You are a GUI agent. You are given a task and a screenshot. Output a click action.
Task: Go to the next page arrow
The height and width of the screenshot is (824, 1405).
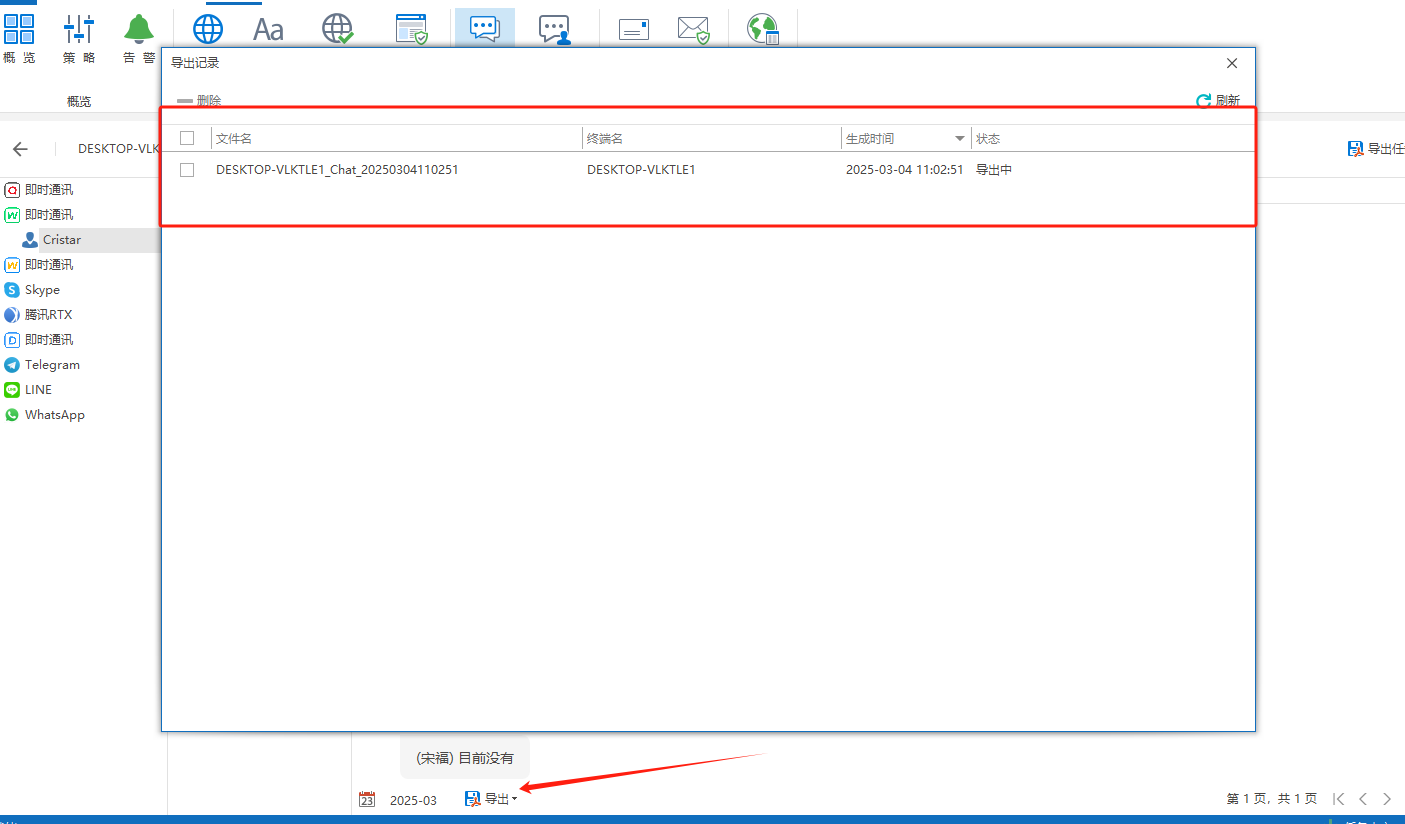tap(1387, 799)
